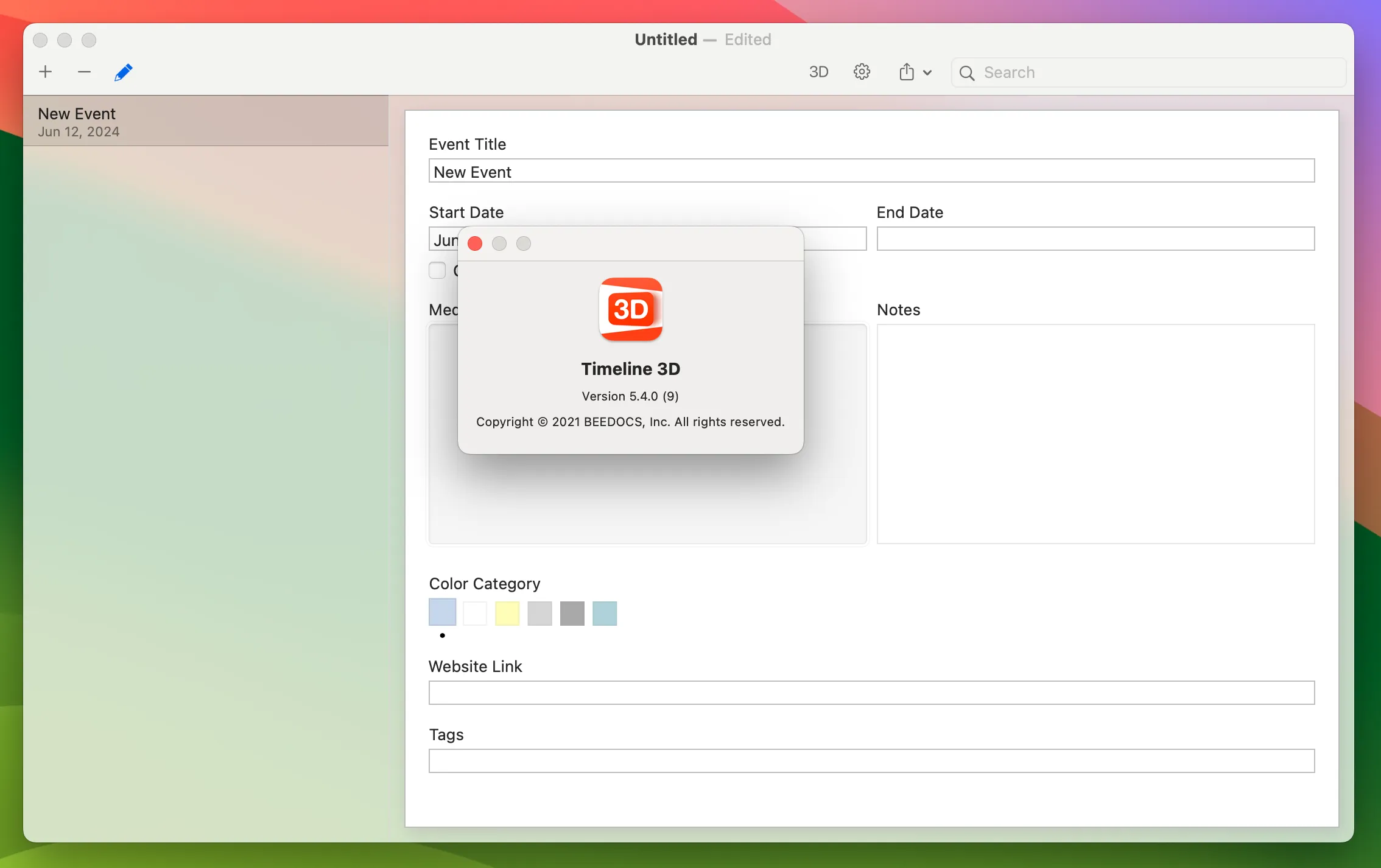Select the white color swatch
This screenshot has width=1381, height=868.
(475, 614)
